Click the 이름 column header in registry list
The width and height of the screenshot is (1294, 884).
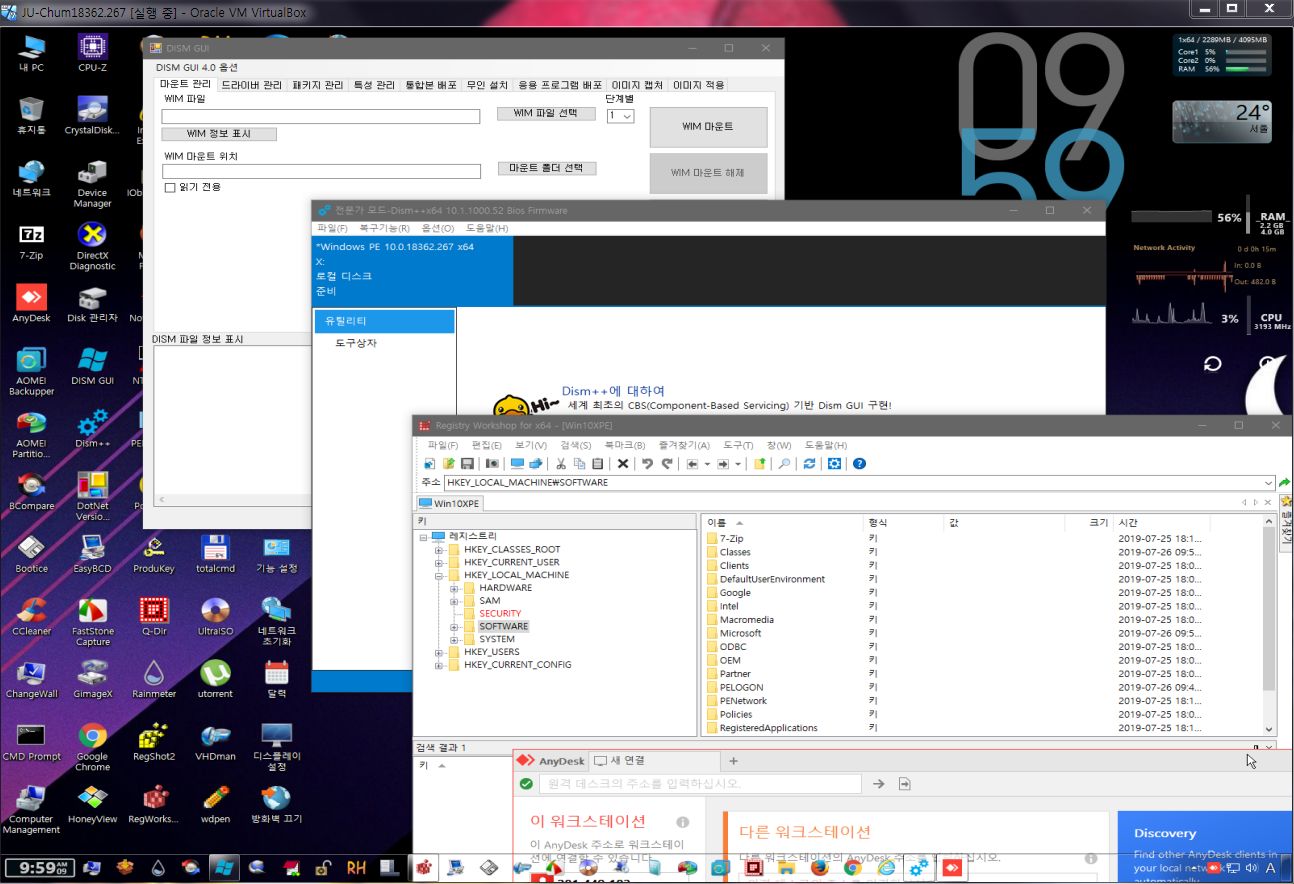point(783,523)
